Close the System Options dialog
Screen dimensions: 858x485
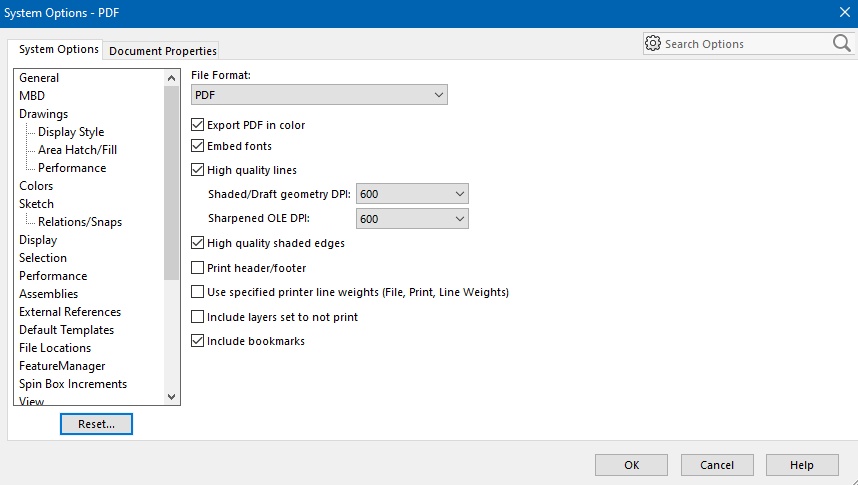[x=843, y=12]
